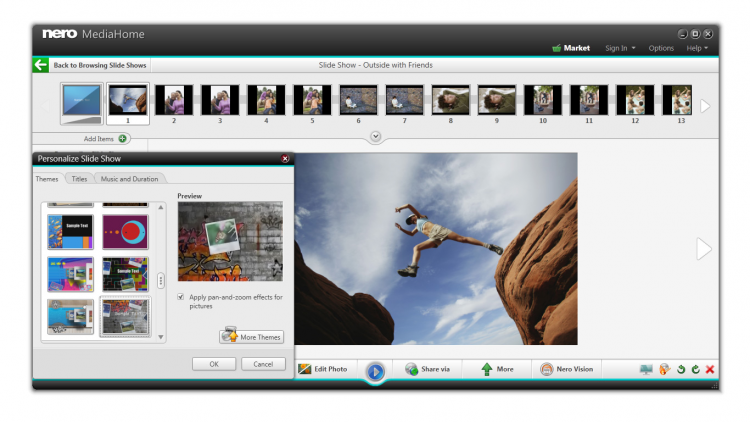
Task: Cancel the Personalize Slide Show dialog
Action: (263, 364)
